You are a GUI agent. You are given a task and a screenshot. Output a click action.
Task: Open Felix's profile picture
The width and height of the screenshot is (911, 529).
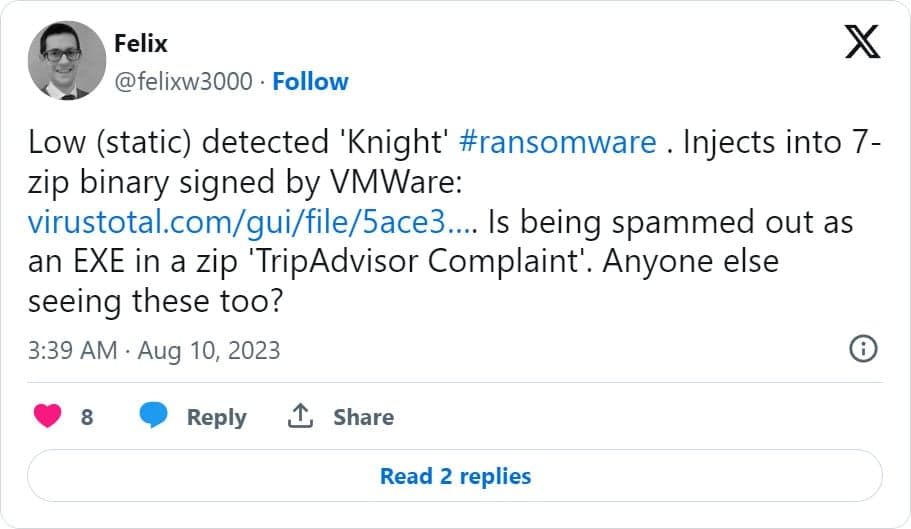(x=67, y=61)
